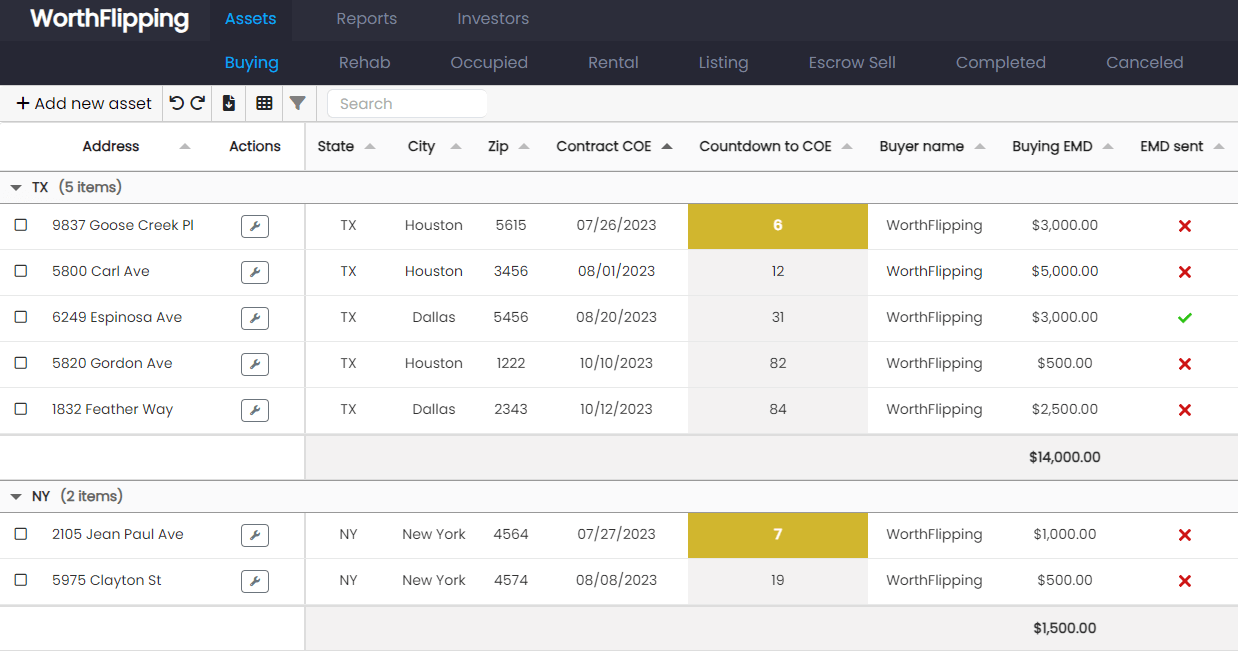Viewport: 1238px width, 652px height.
Task: Sort by Contract COE column header
Action: coord(604,146)
